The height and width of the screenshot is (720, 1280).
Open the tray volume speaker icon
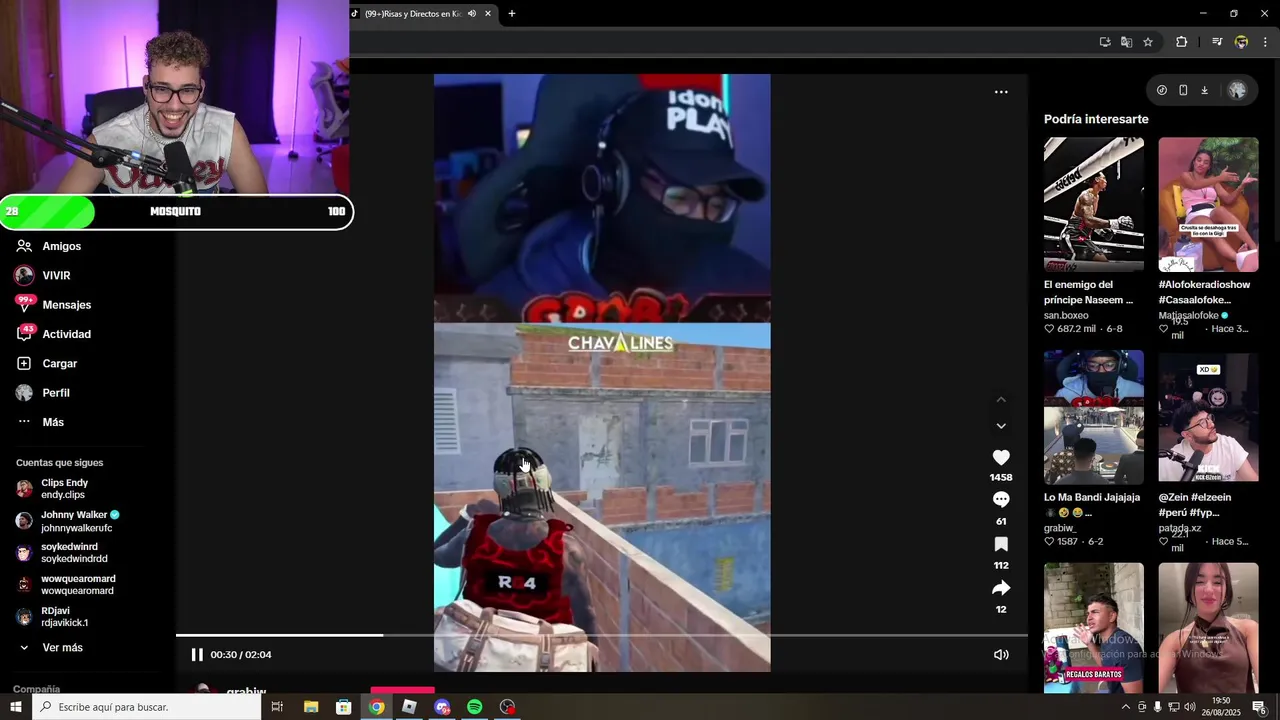pos(1190,707)
